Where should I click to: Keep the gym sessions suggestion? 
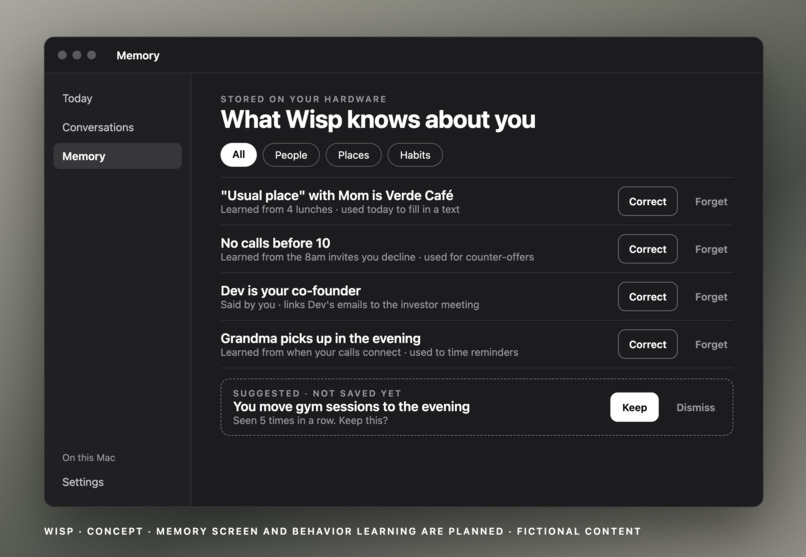click(x=634, y=407)
